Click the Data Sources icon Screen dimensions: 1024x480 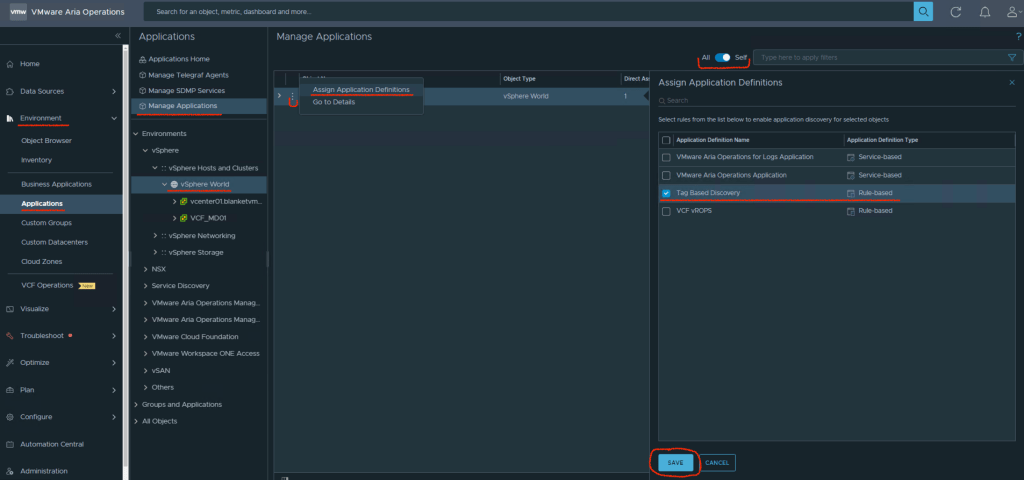click(x=10, y=91)
